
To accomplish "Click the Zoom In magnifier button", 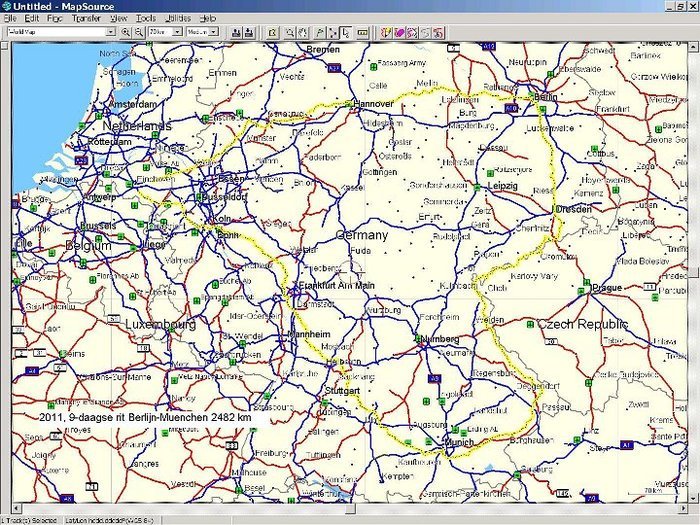I will (126, 32).
